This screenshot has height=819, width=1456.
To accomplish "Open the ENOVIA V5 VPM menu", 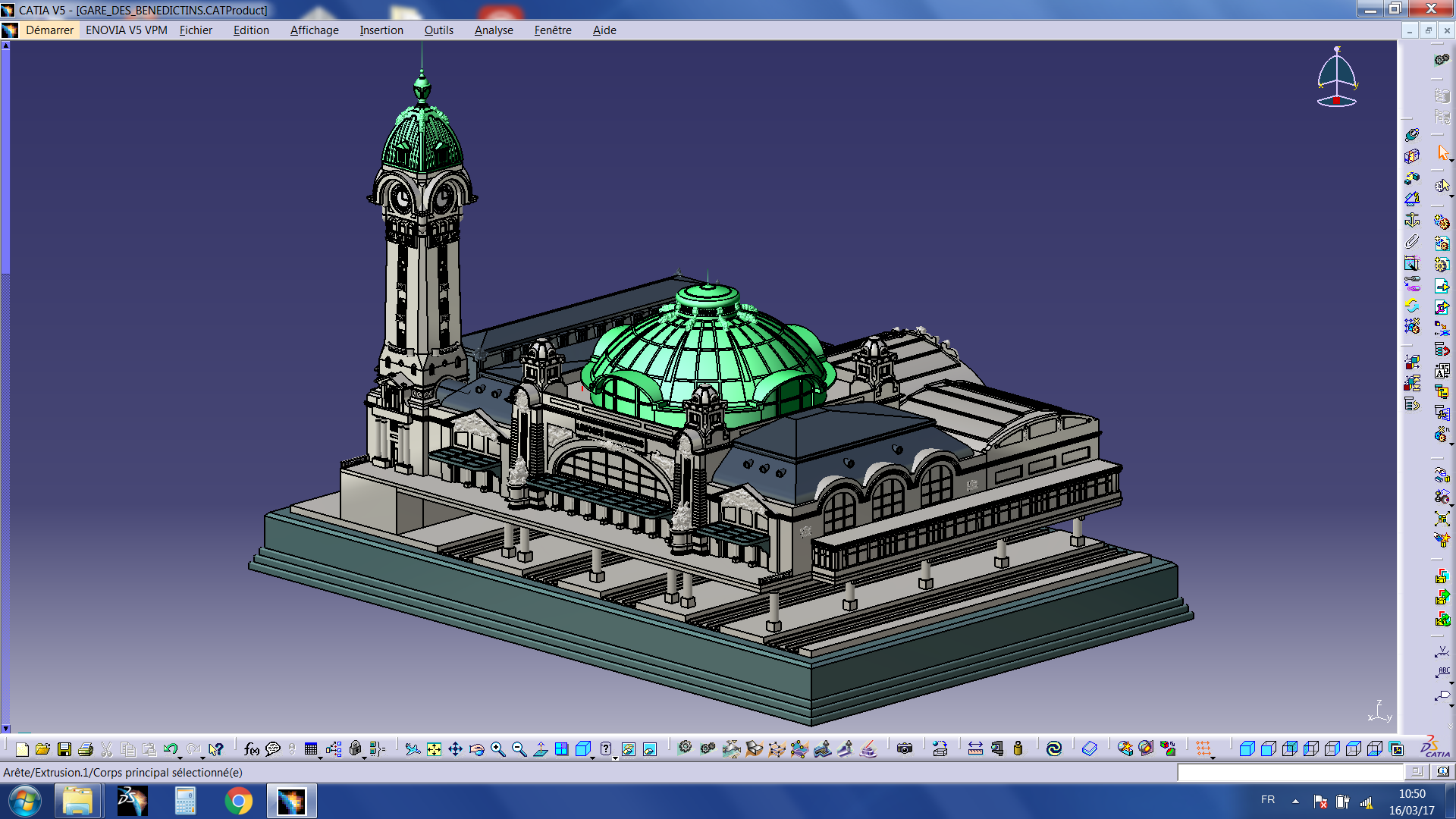I will pos(126,30).
